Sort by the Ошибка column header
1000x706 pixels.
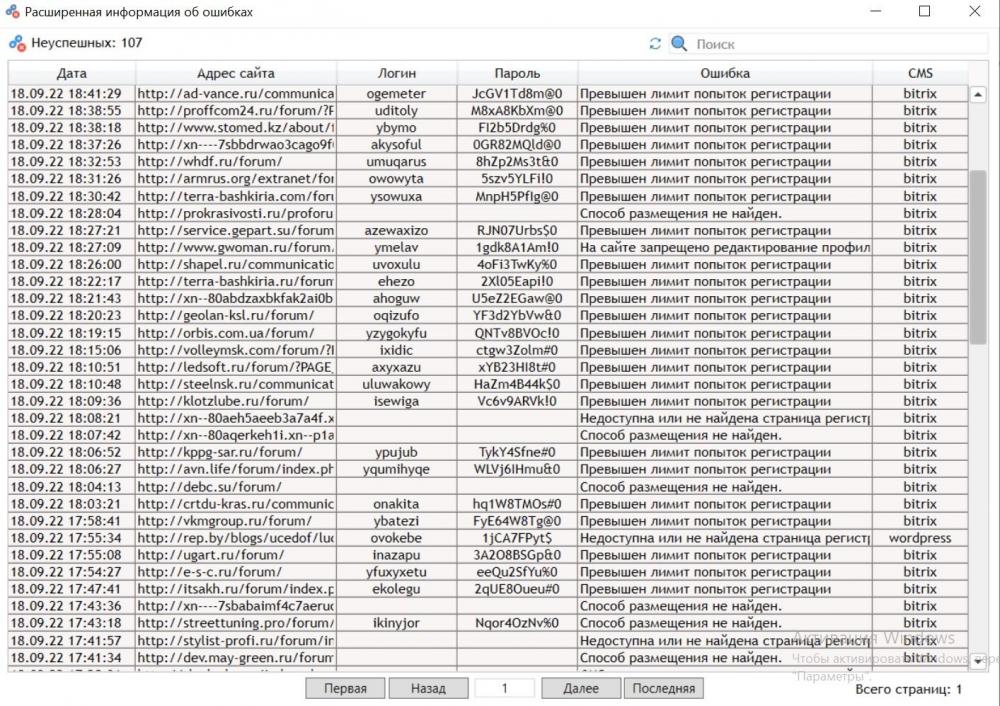[725, 73]
